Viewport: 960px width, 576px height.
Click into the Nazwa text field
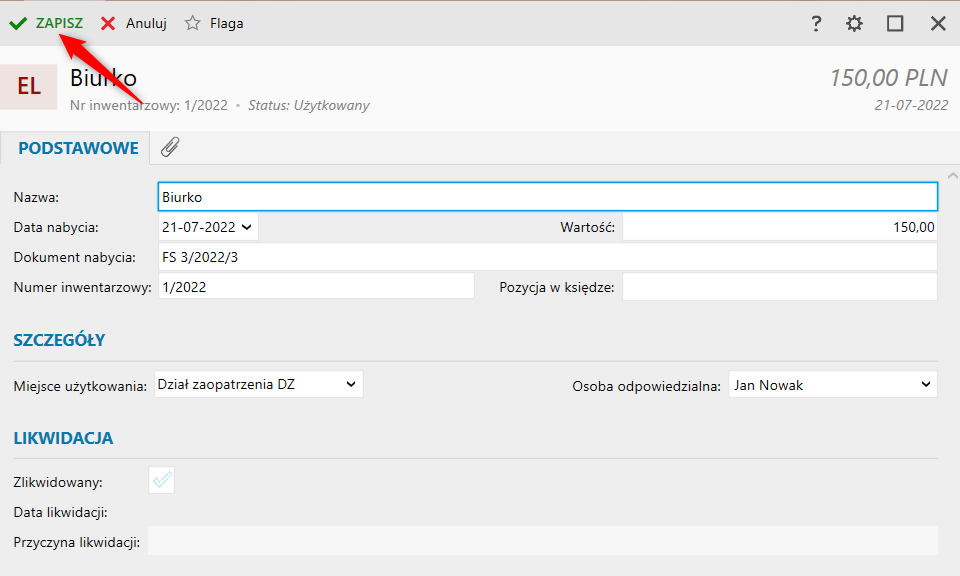[547, 197]
